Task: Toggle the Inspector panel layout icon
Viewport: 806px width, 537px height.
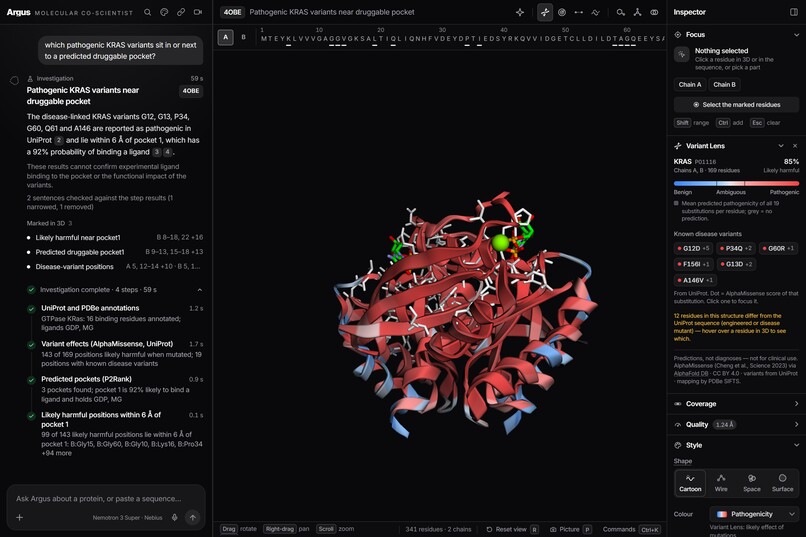Action: tap(794, 12)
